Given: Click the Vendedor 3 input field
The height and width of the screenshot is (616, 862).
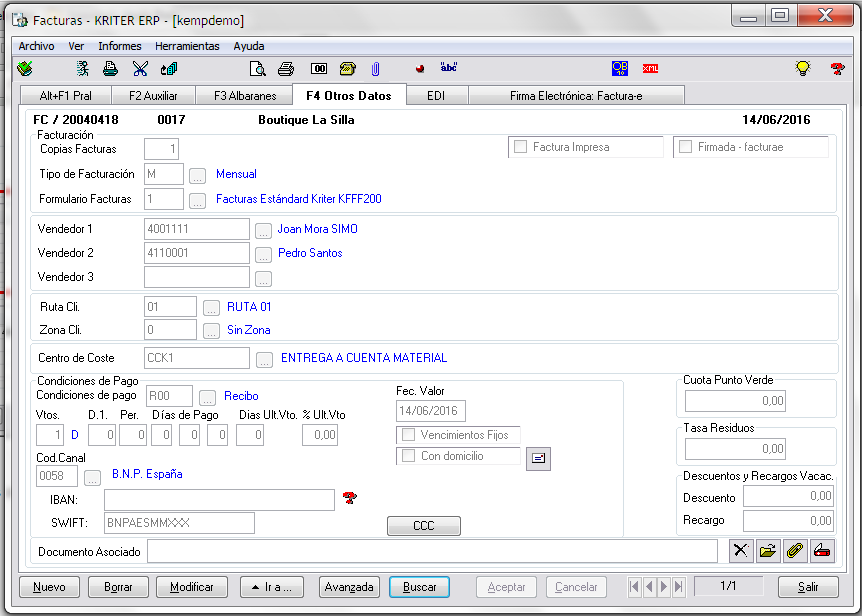Looking at the screenshot, I should click(197, 277).
